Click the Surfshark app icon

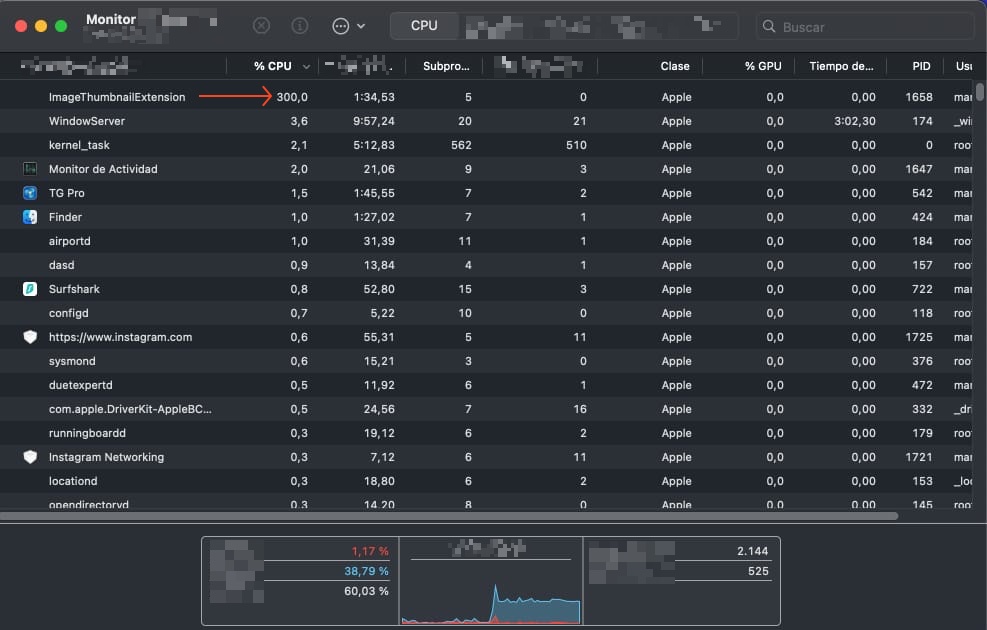point(30,289)
